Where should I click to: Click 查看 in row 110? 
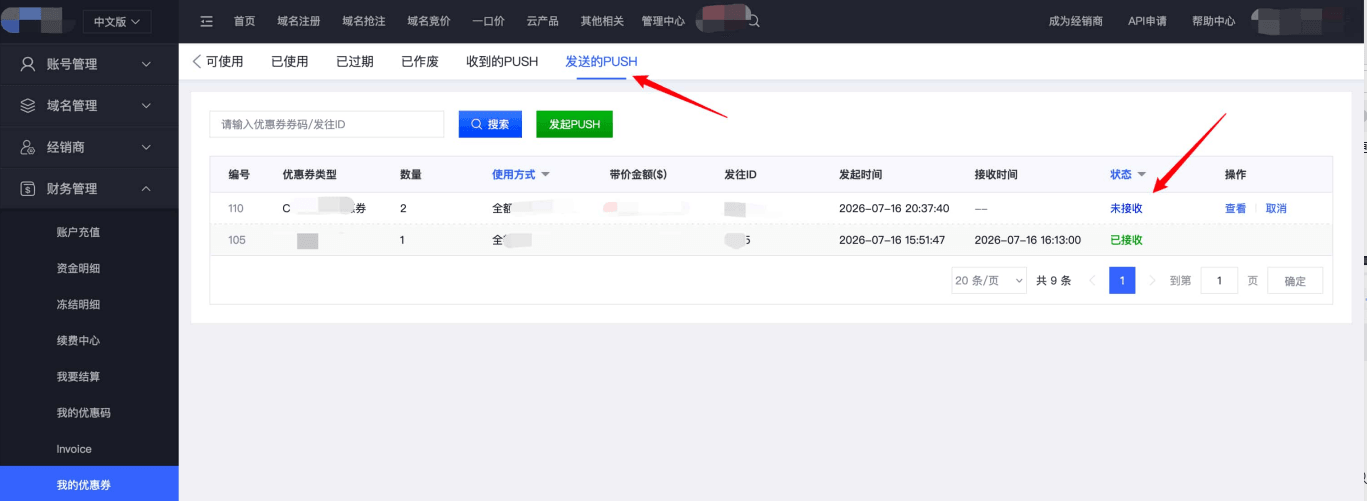[1236, 208]
